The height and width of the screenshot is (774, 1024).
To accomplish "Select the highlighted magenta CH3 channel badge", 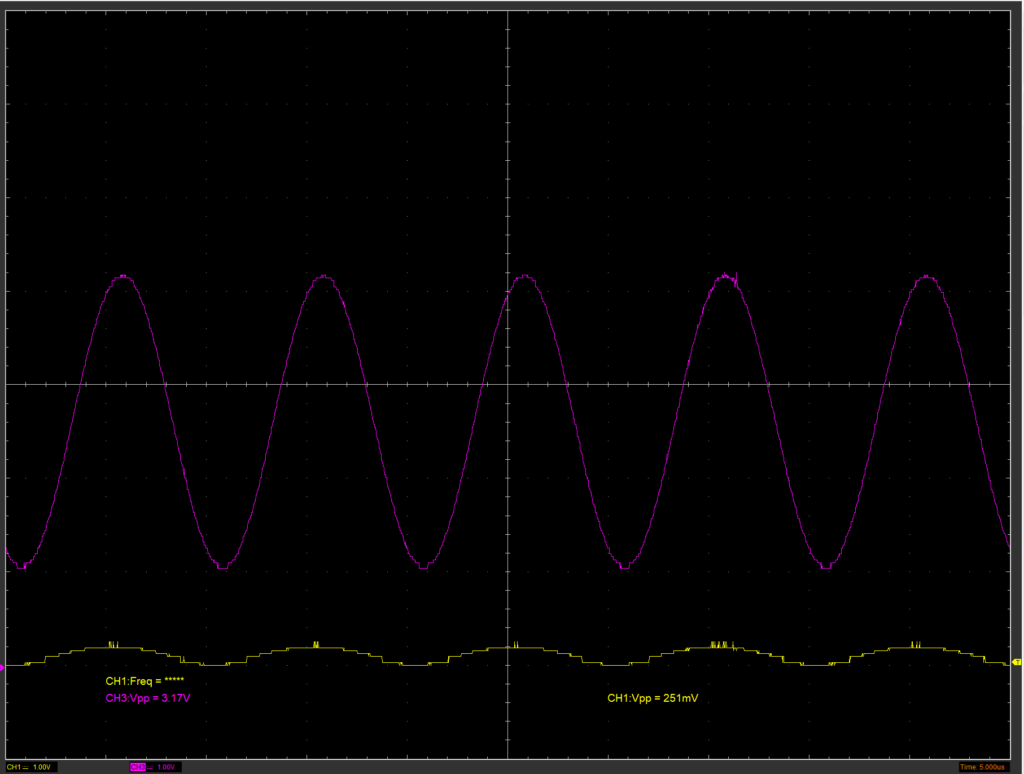I will coord(138,767).
